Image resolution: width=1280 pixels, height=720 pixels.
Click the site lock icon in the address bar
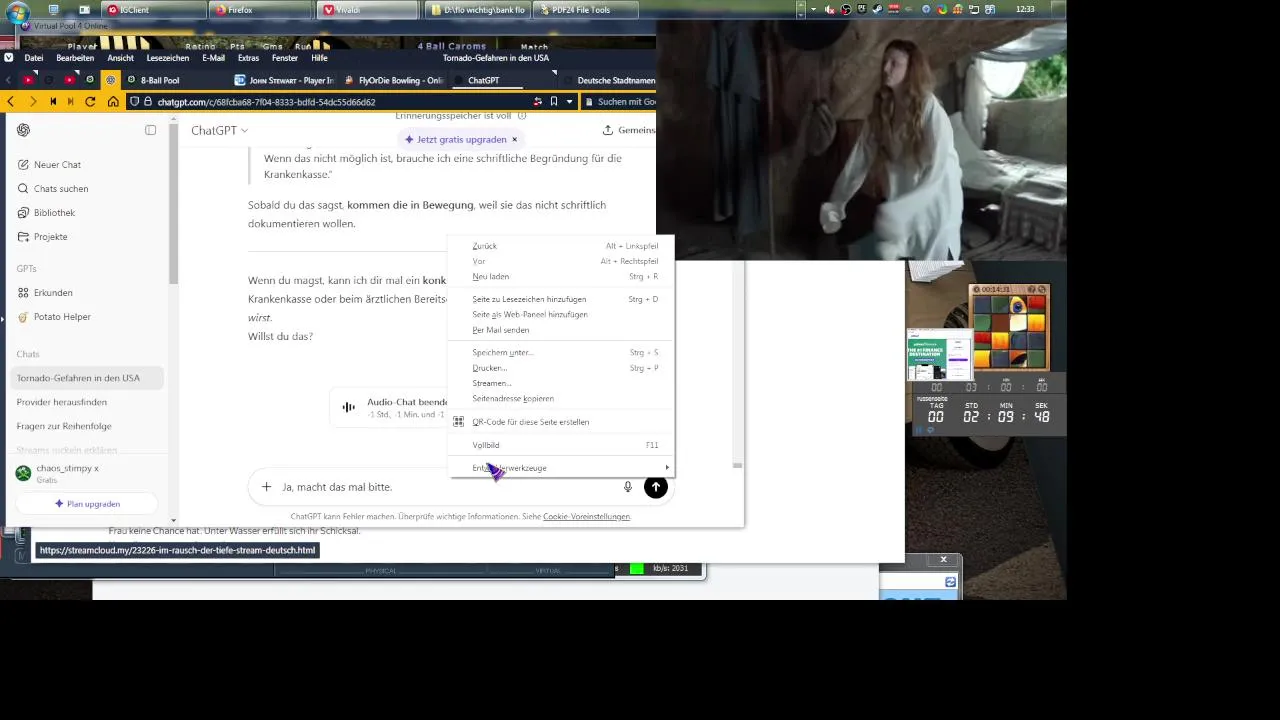pos(148,102)
